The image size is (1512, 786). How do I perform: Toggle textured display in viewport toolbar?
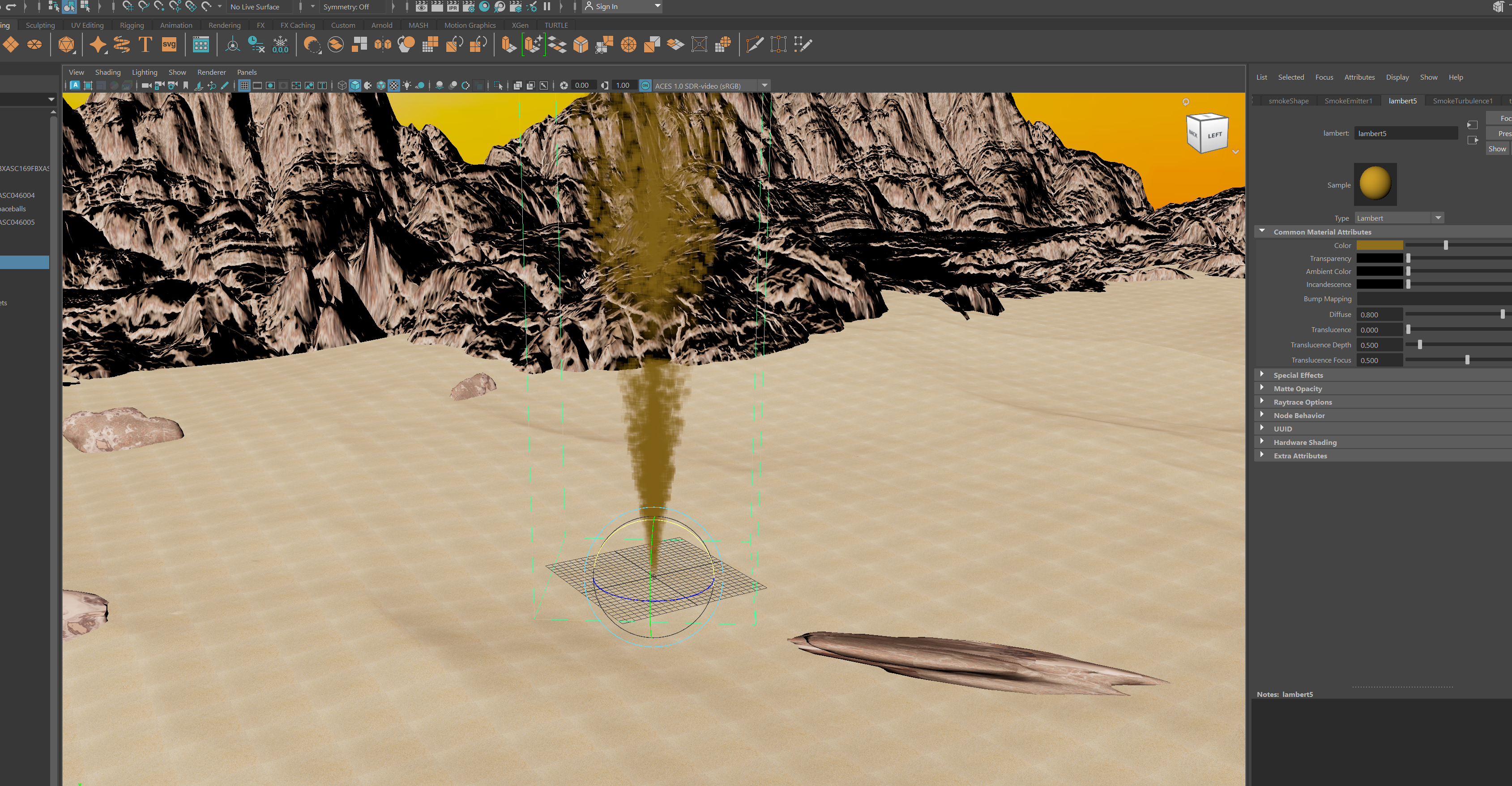(x=394, y=85)
